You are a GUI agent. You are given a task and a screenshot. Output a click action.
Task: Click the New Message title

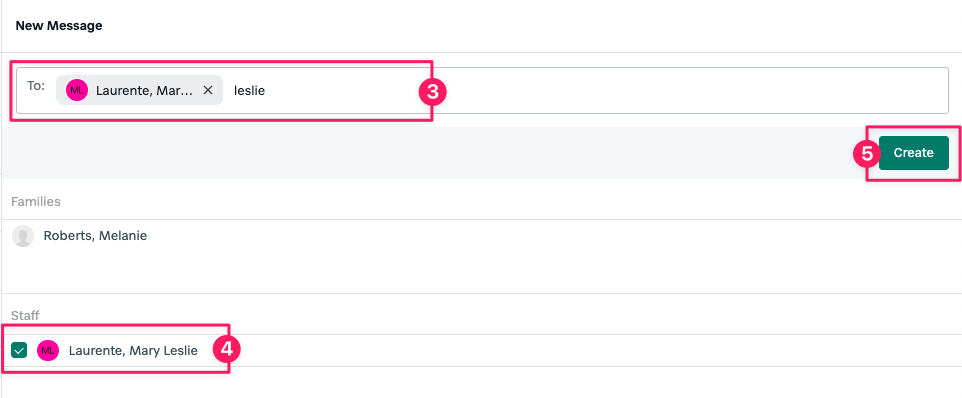click(59, 26)
